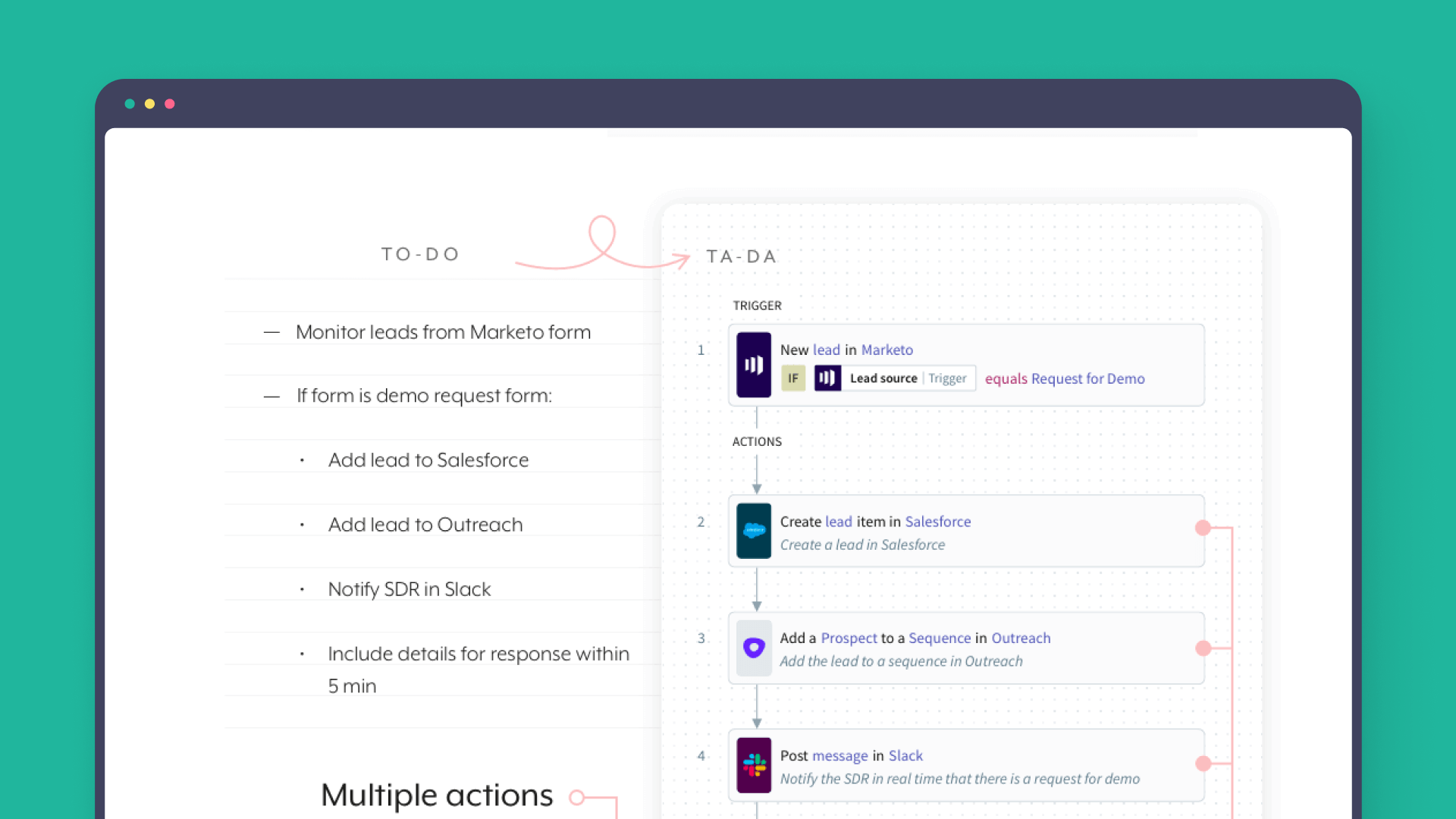Select the Slack icon on step 4
The image size is (1456, 819).
(753, 765)
